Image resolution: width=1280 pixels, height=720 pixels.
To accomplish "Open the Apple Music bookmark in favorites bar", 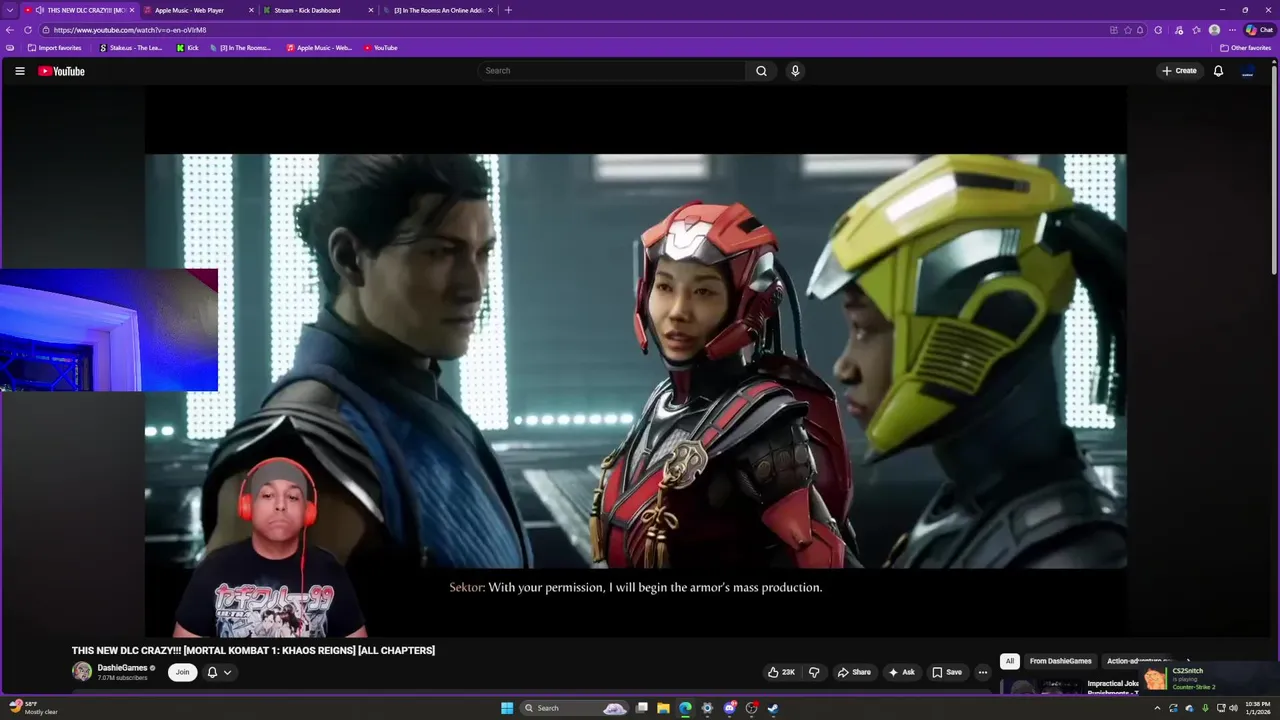I will 319,48.
